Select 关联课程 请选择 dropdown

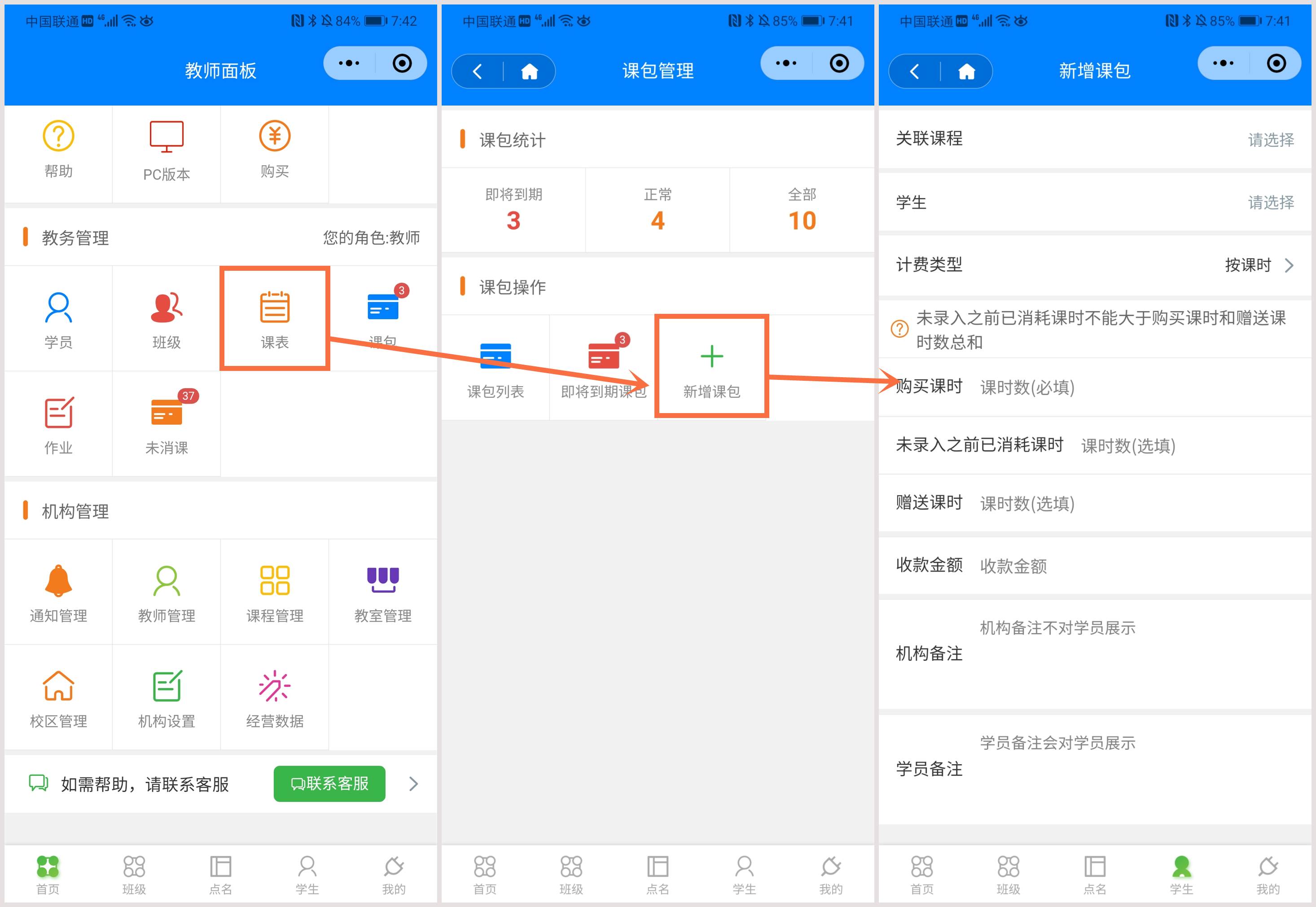click(x=1271, y=140)
